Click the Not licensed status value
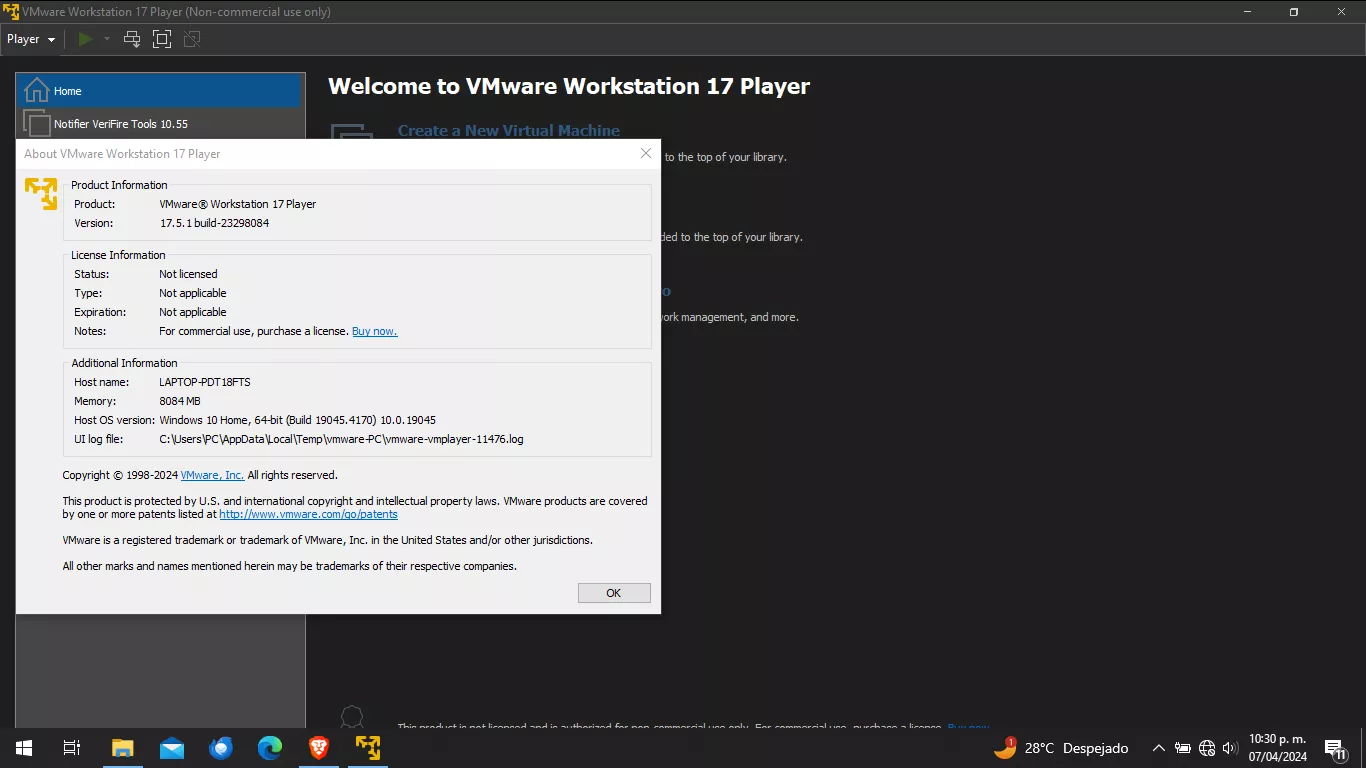 coord(188,274)
